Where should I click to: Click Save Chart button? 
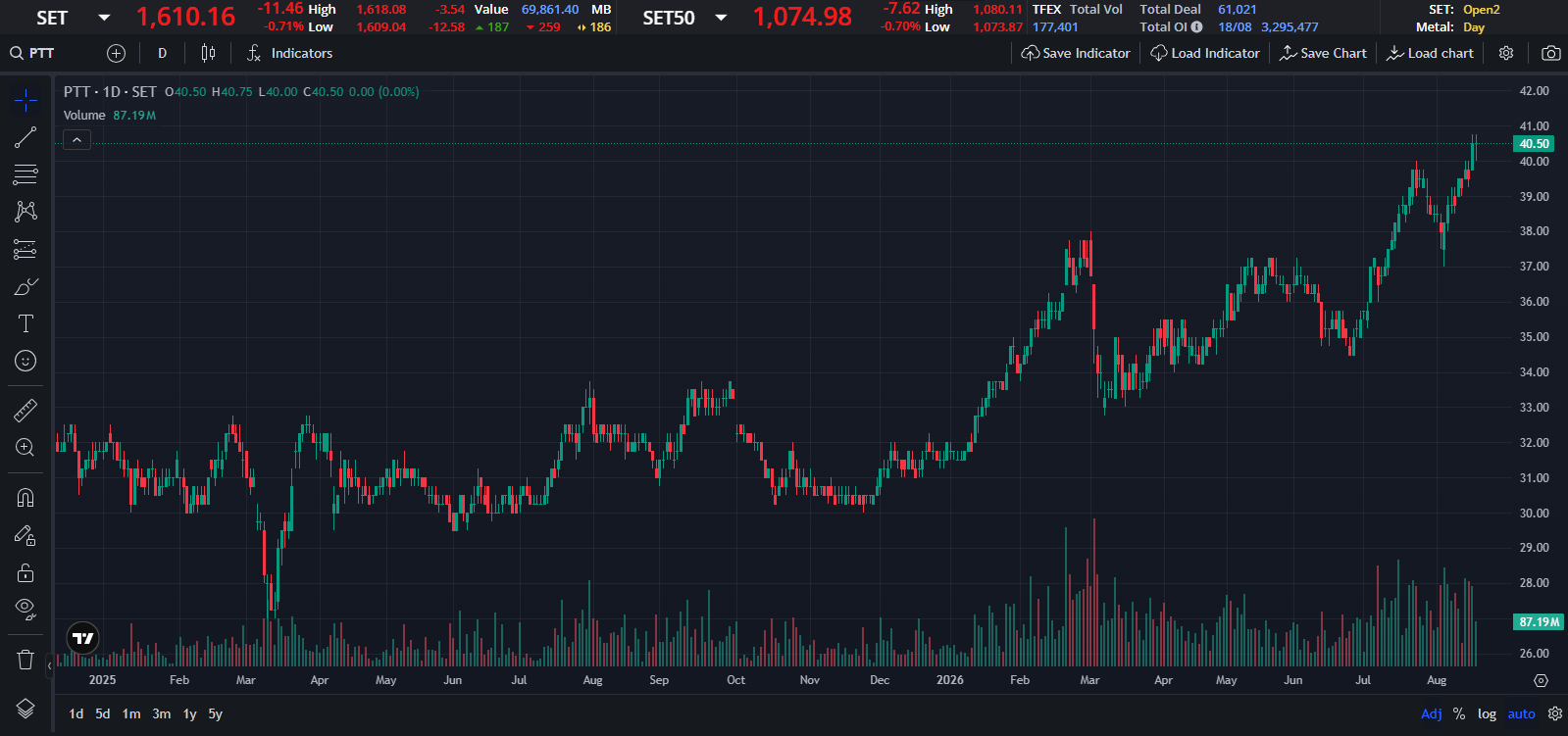click(x=1323, y=53)
